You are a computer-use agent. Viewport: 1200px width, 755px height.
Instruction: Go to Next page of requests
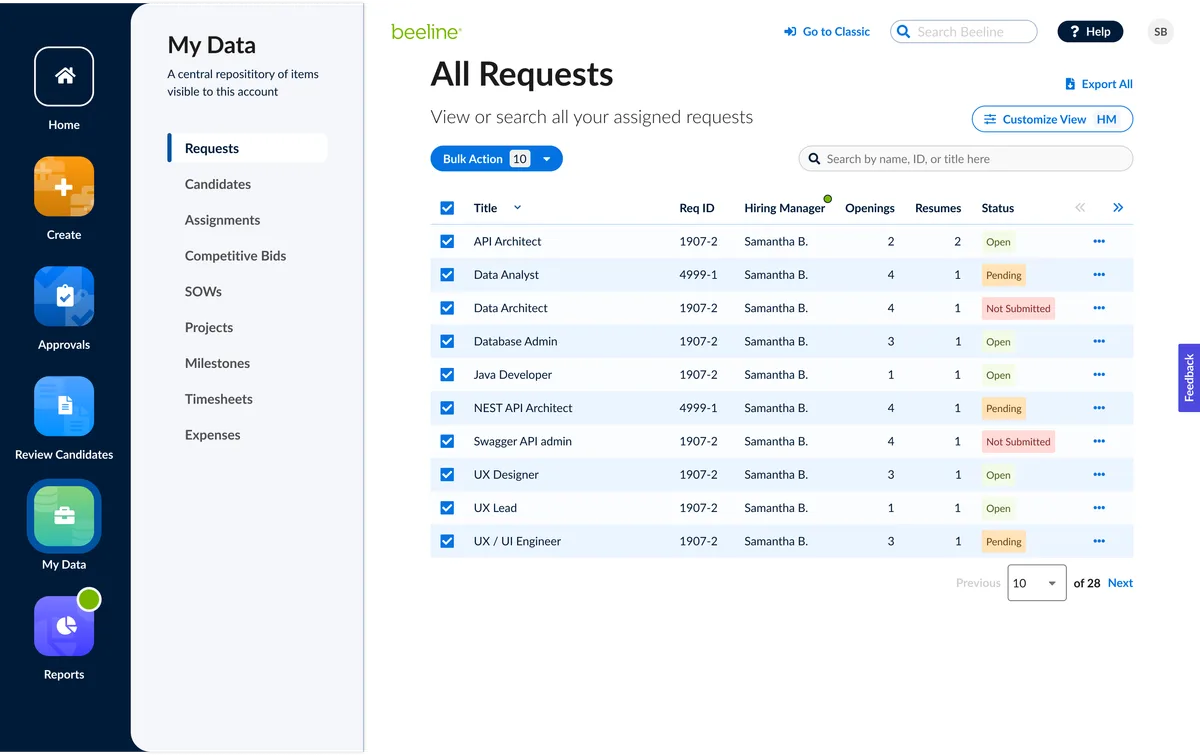[x=1120, y=583]
